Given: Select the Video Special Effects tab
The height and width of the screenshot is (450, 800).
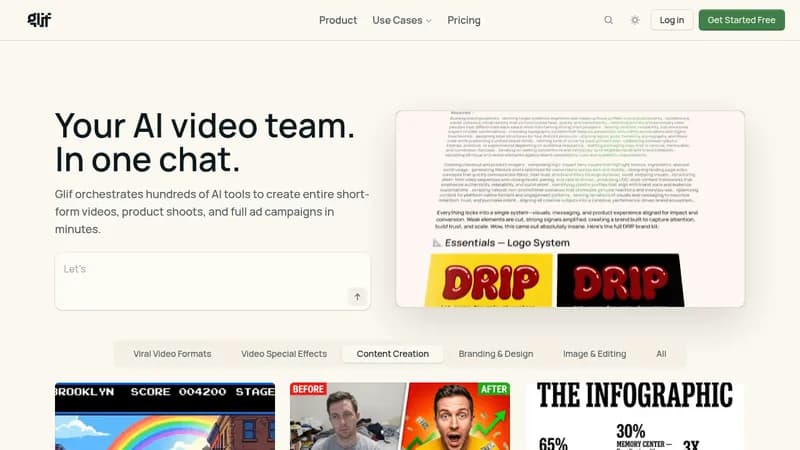Looking at the screenshot, I should (284, 354).
